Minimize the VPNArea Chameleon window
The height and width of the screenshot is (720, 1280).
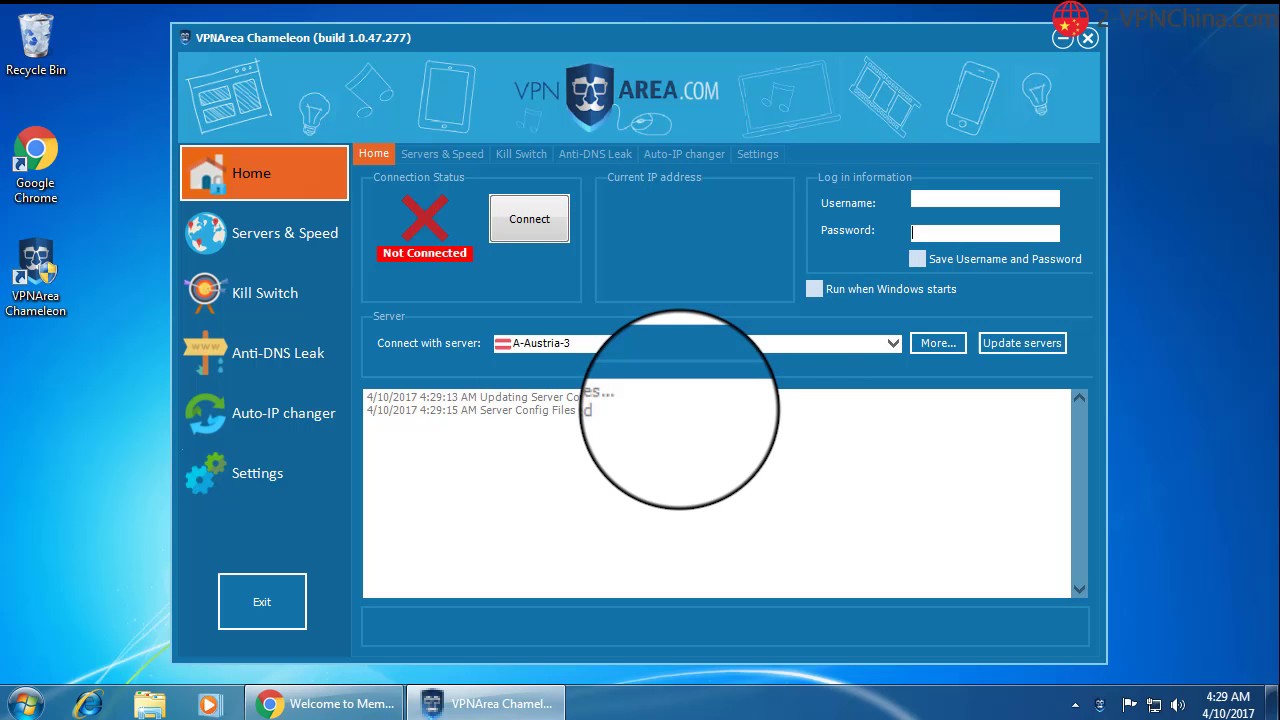pyautogui.click(x=1062, y=38)
